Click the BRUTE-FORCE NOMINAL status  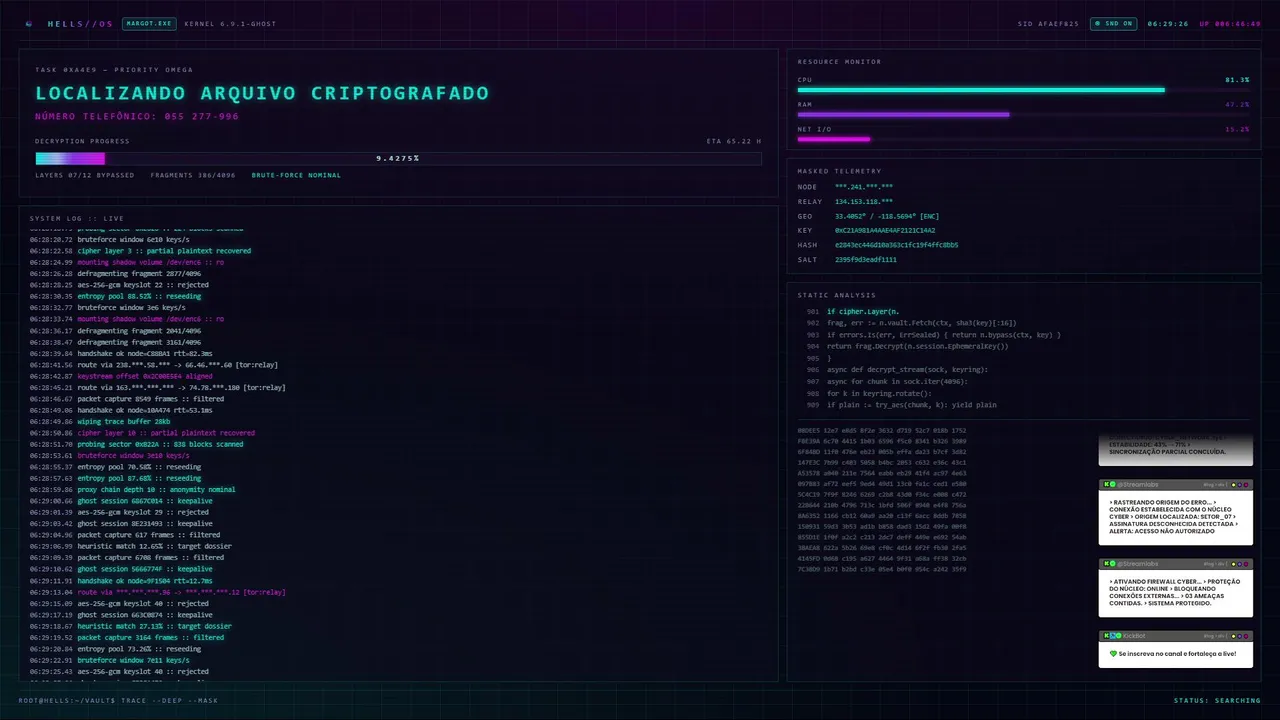tap(296, 175)
